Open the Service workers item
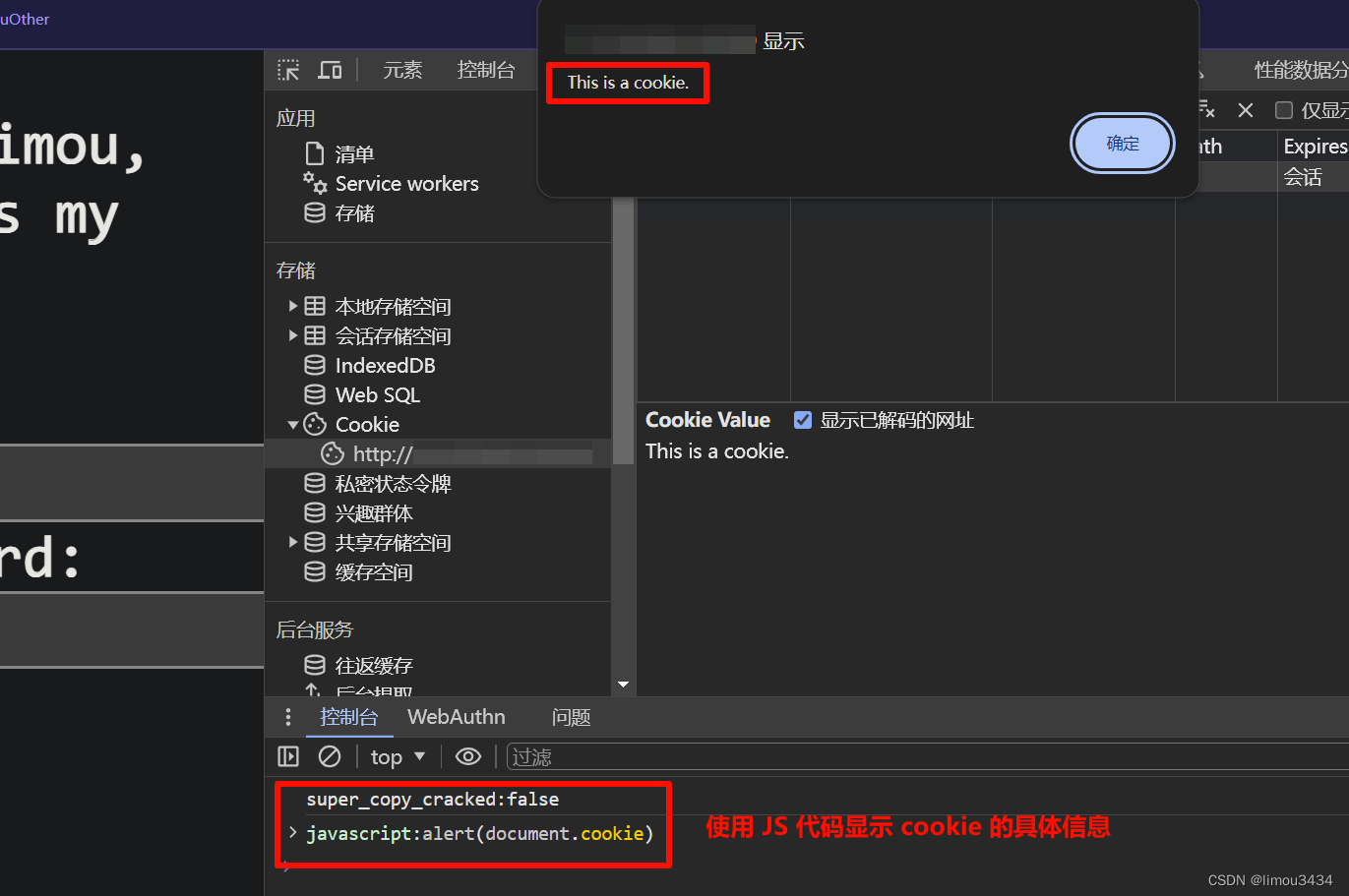Image resolution: width=1349 pixels, height=896 pixels. (x=406, y=184)
